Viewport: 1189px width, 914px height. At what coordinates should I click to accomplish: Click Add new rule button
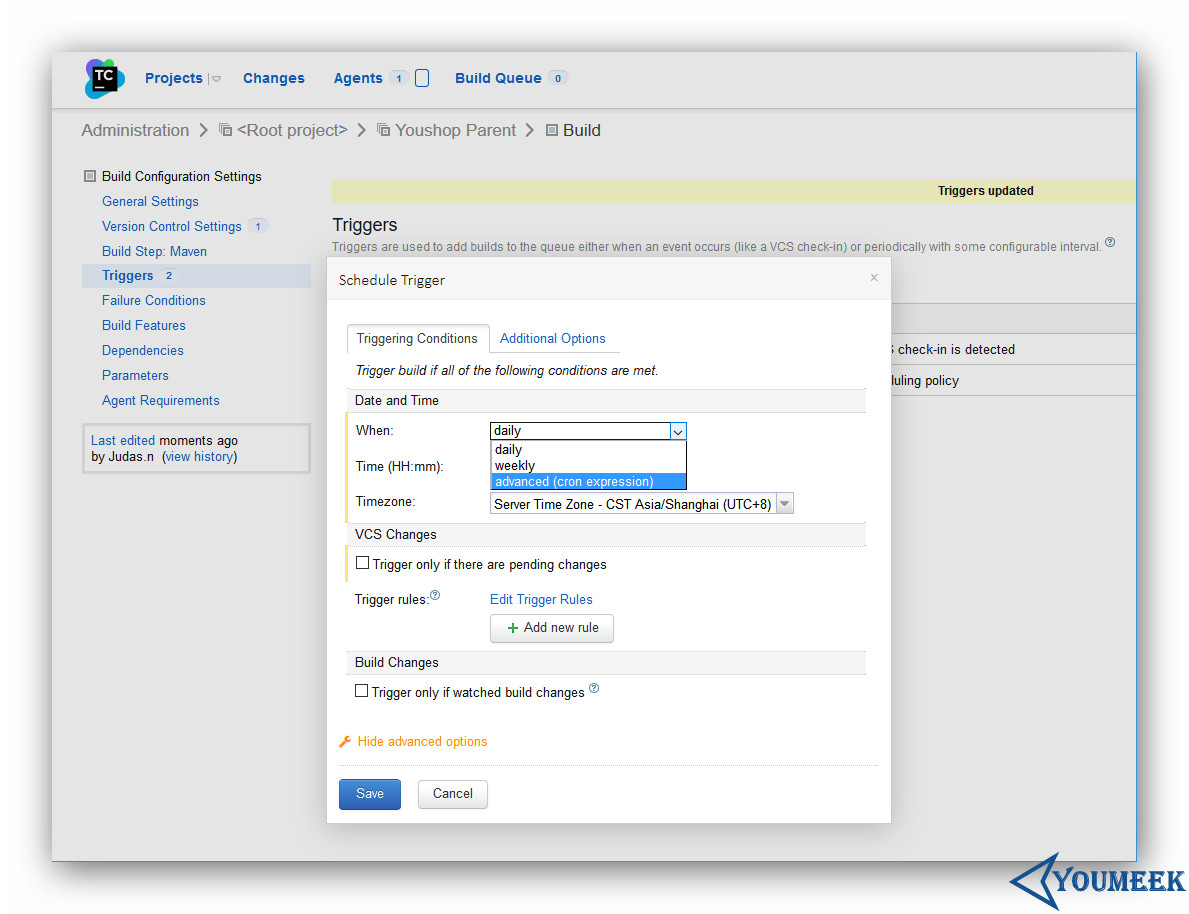pos(552,628)
